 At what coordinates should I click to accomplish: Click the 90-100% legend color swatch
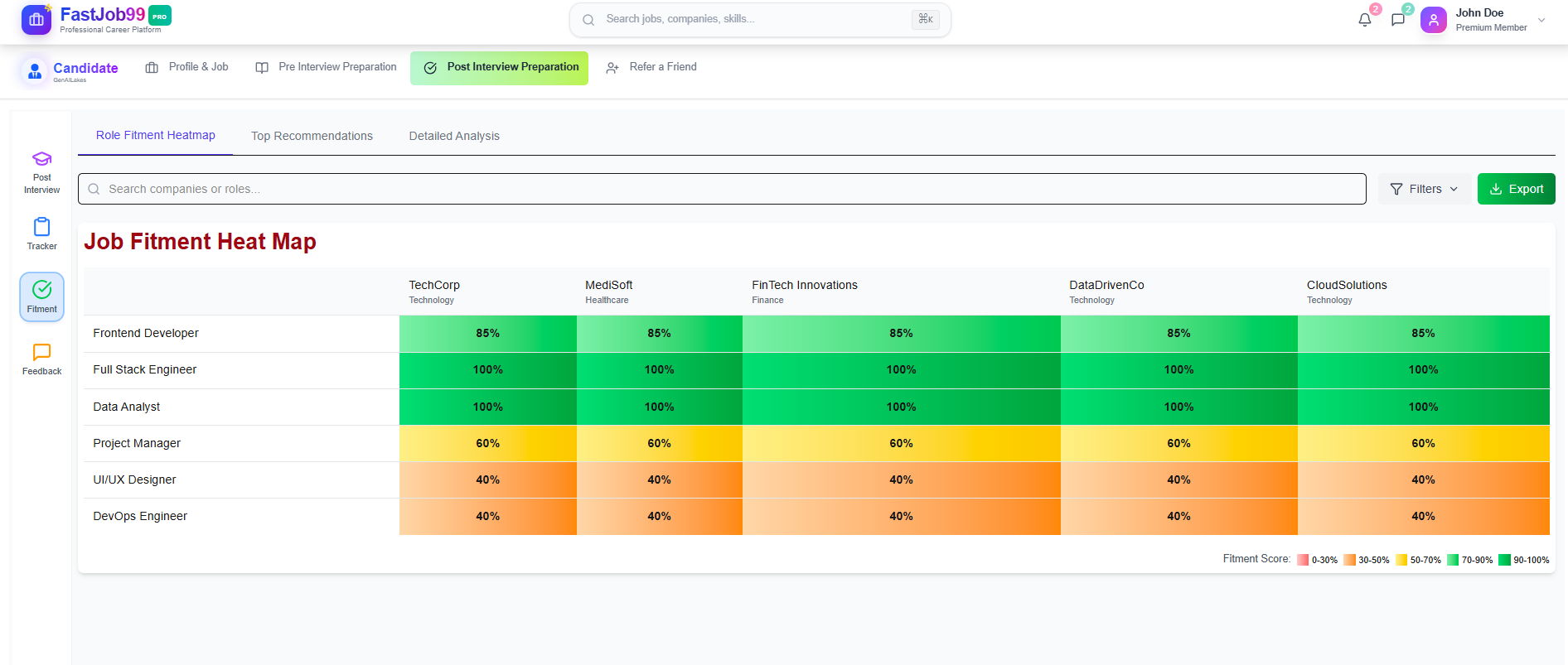coord(1504,560)
